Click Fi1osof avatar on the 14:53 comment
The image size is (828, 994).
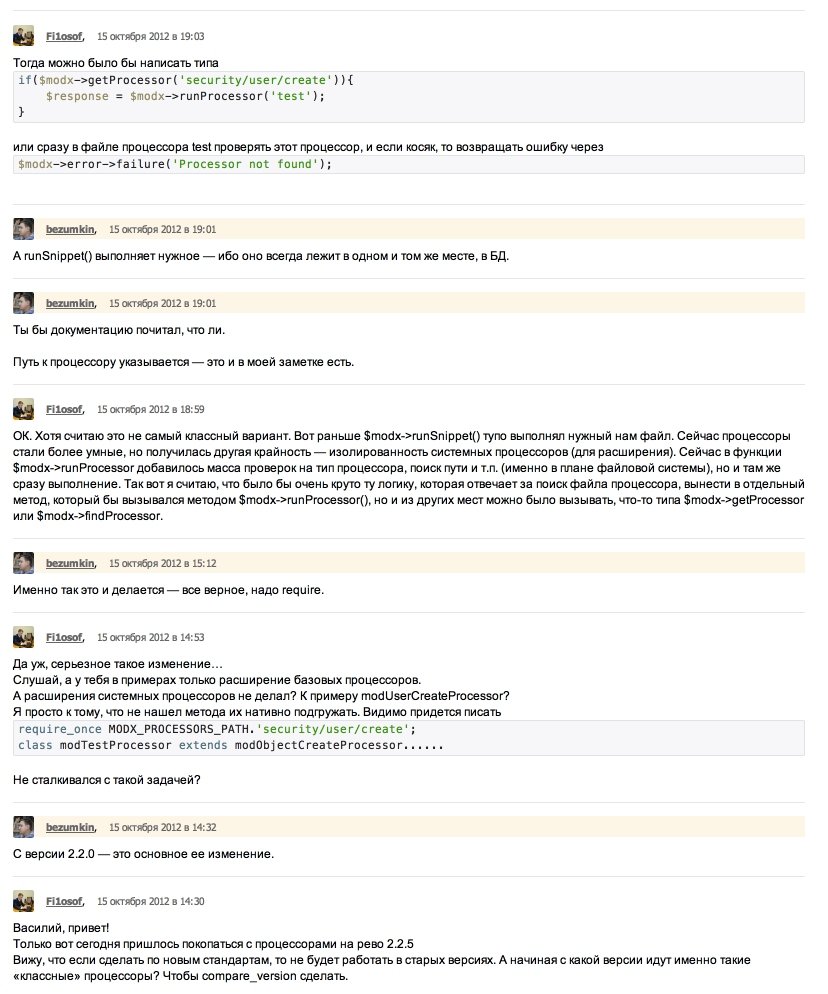23,637
